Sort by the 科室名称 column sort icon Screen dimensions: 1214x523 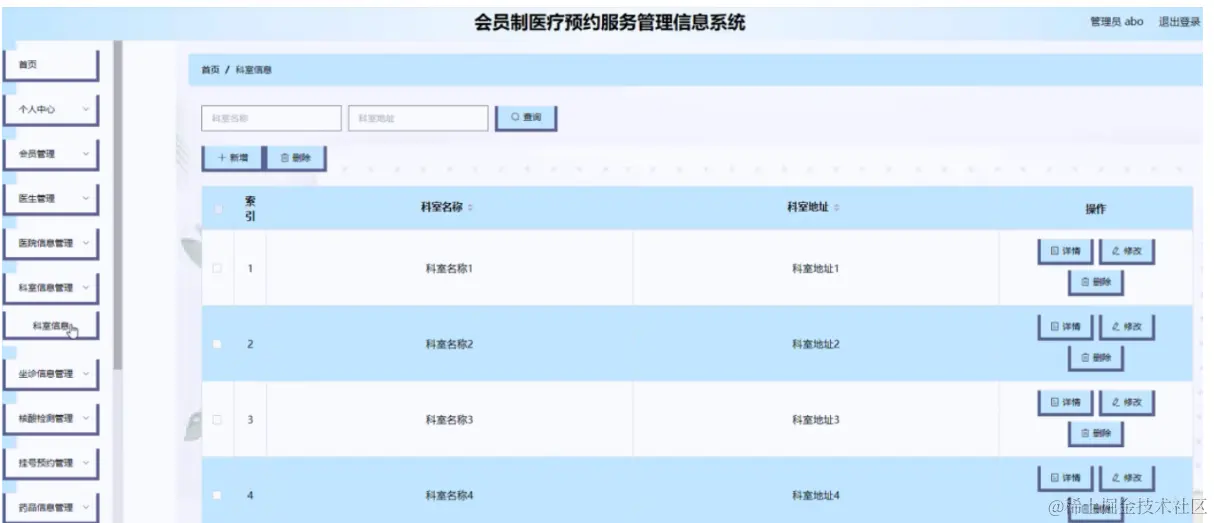470,208
